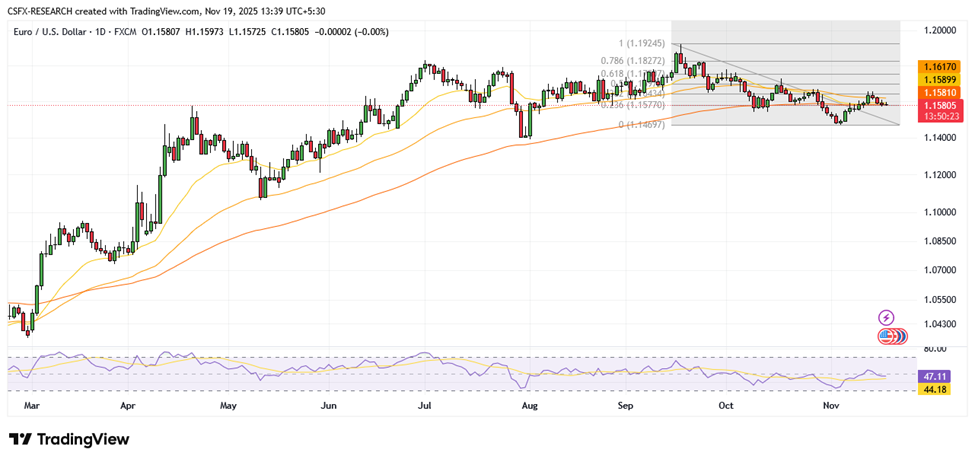975x462 pixels.
Task: Click the Sep label on the time axis
Action: (626, 406)
